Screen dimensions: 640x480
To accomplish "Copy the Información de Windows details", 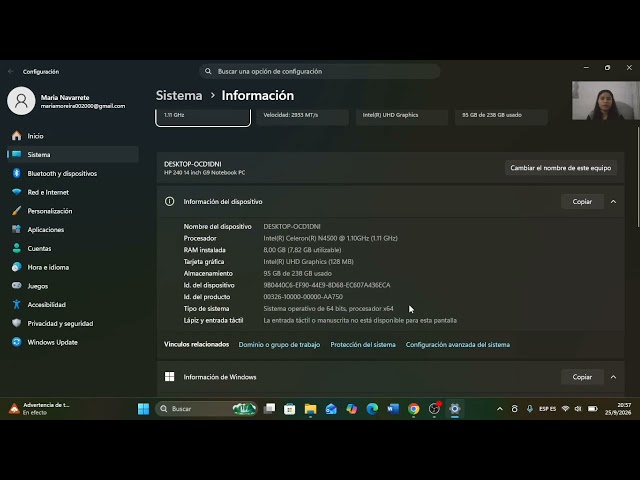I will point(582,377).
